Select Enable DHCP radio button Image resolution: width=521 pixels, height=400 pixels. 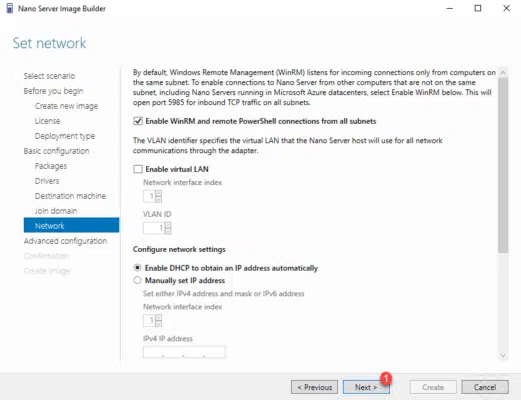coord(137,268)
